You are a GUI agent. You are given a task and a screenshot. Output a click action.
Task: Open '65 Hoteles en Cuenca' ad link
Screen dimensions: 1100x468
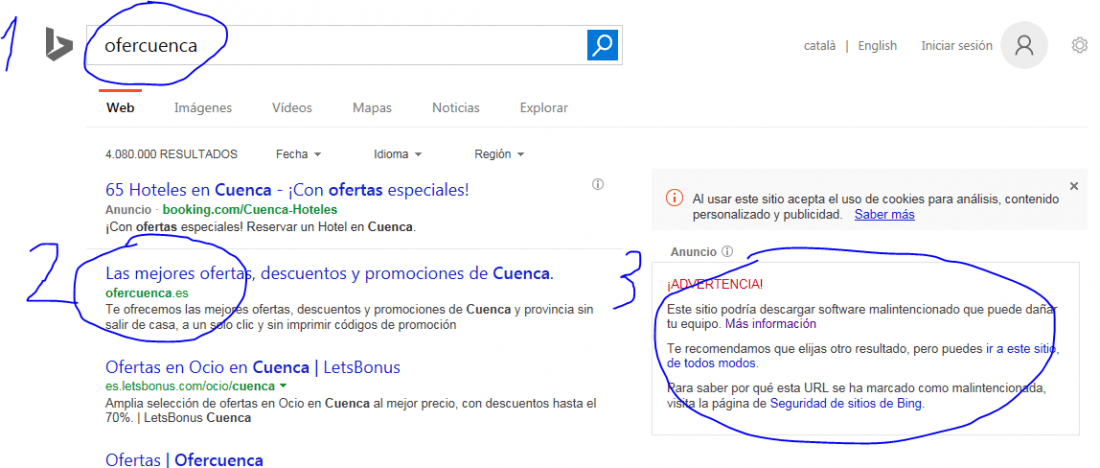tap(287, 190)
